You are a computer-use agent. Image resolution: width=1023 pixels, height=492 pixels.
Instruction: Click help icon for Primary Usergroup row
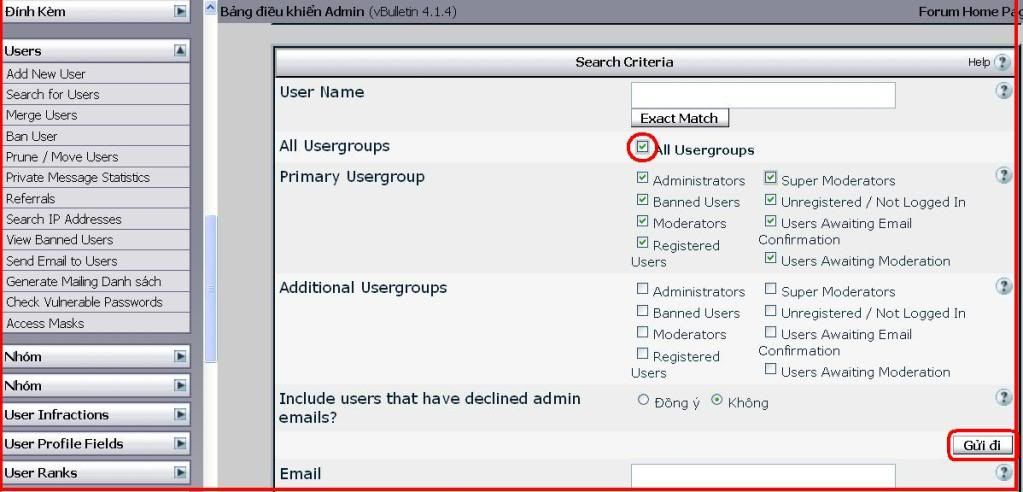pos(1003,175)
